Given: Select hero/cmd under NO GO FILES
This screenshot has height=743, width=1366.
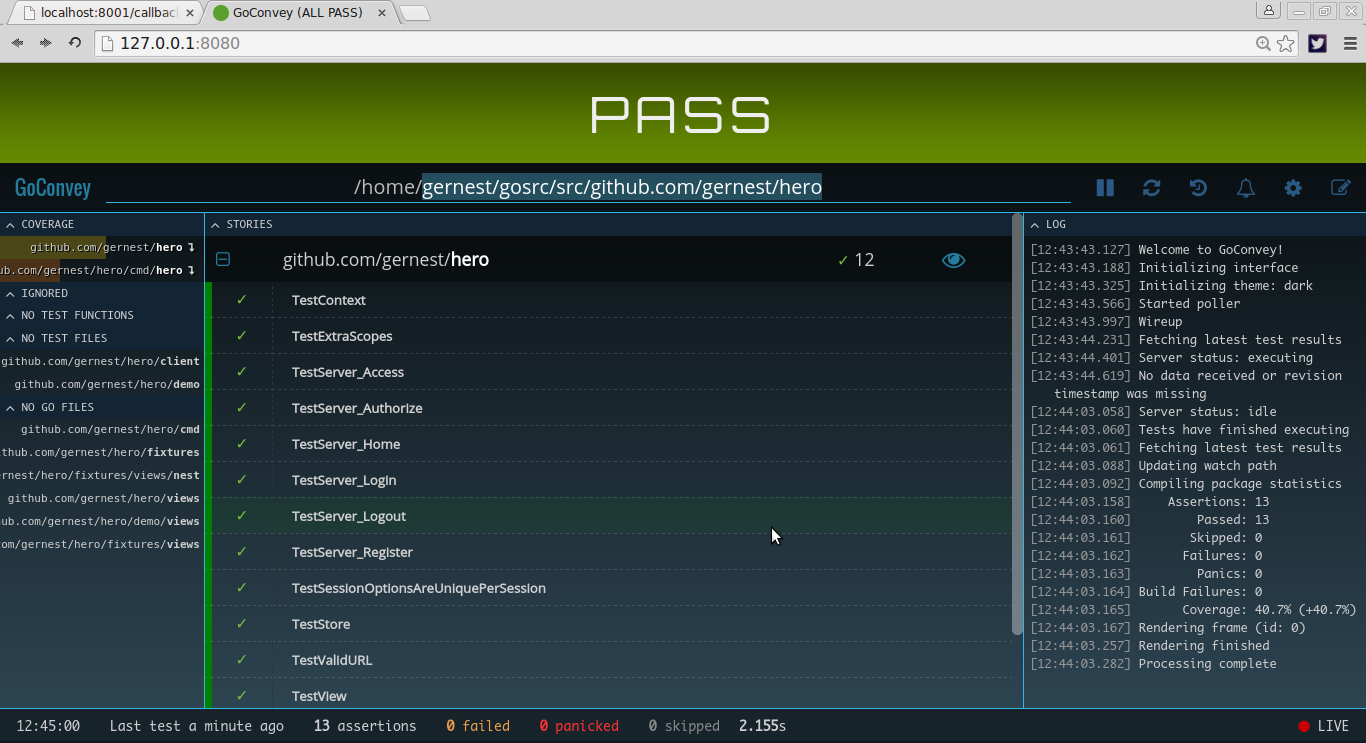Looking at the screenshot, I should click(x=110, y=430).
